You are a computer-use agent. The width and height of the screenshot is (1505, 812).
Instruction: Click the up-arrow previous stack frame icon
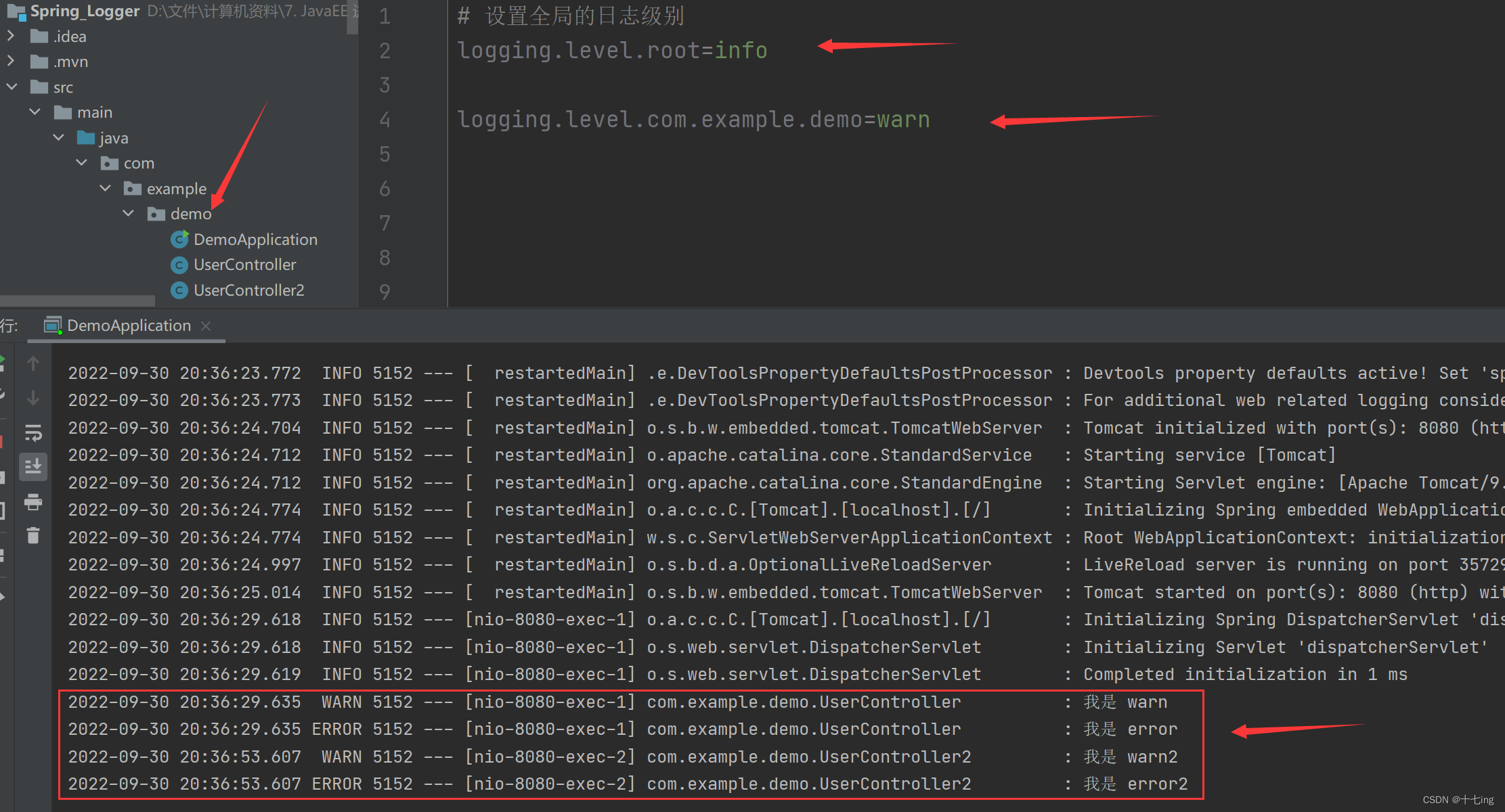(33, 364)
